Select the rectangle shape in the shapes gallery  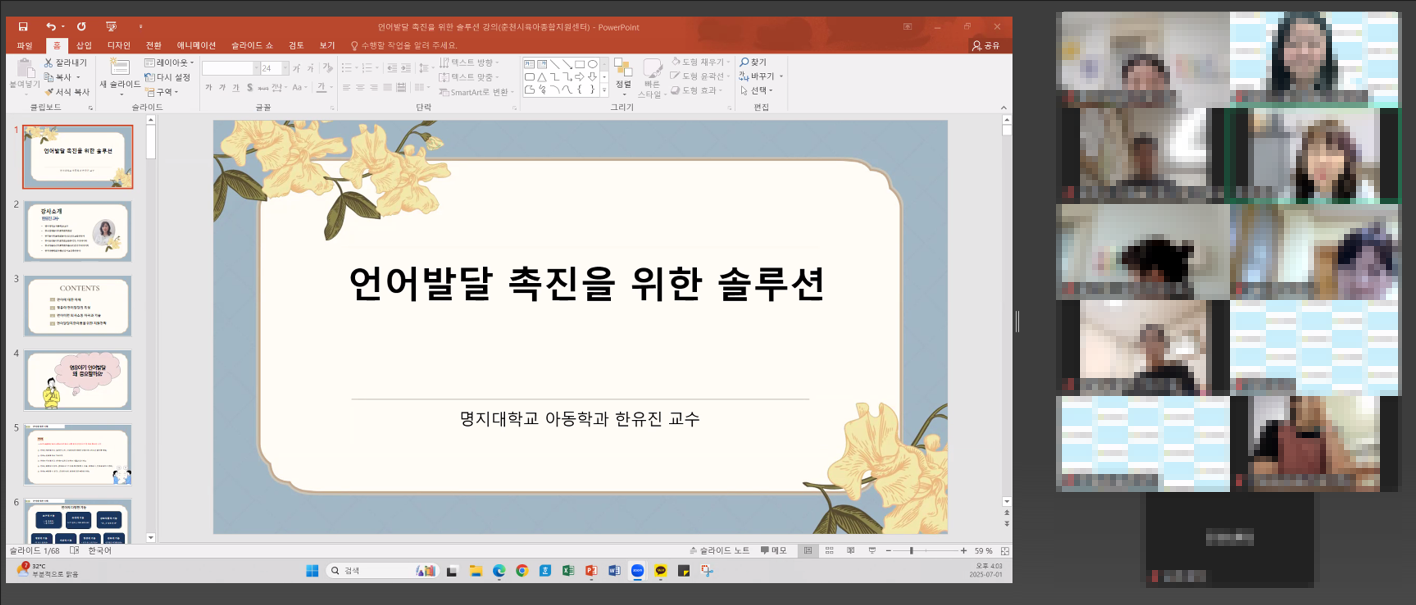click(579, 64)
